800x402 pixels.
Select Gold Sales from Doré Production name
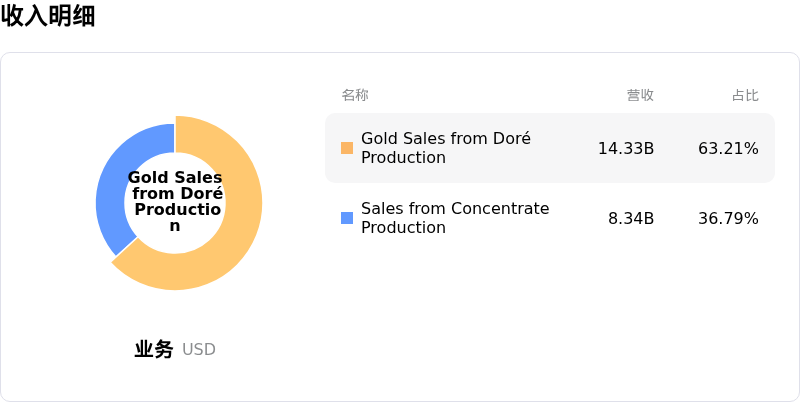[x=446, y=148]
